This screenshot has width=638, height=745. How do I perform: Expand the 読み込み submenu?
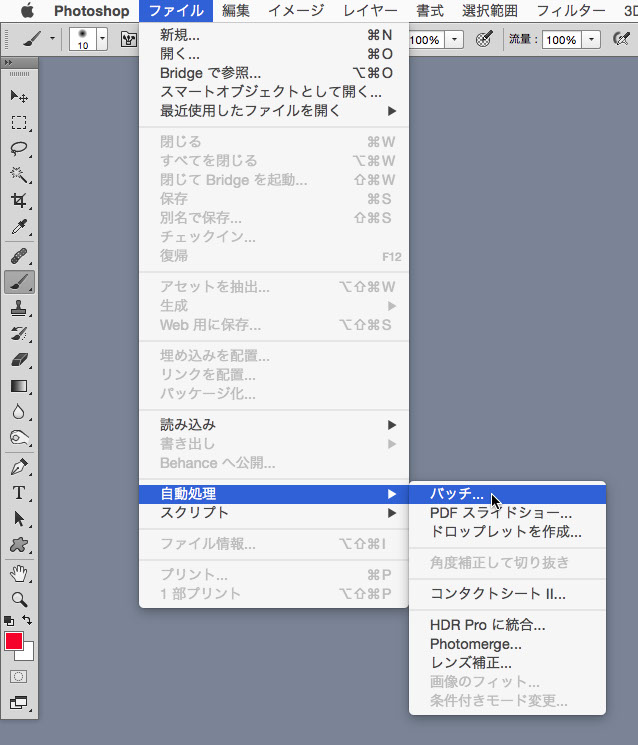[274, 425]
